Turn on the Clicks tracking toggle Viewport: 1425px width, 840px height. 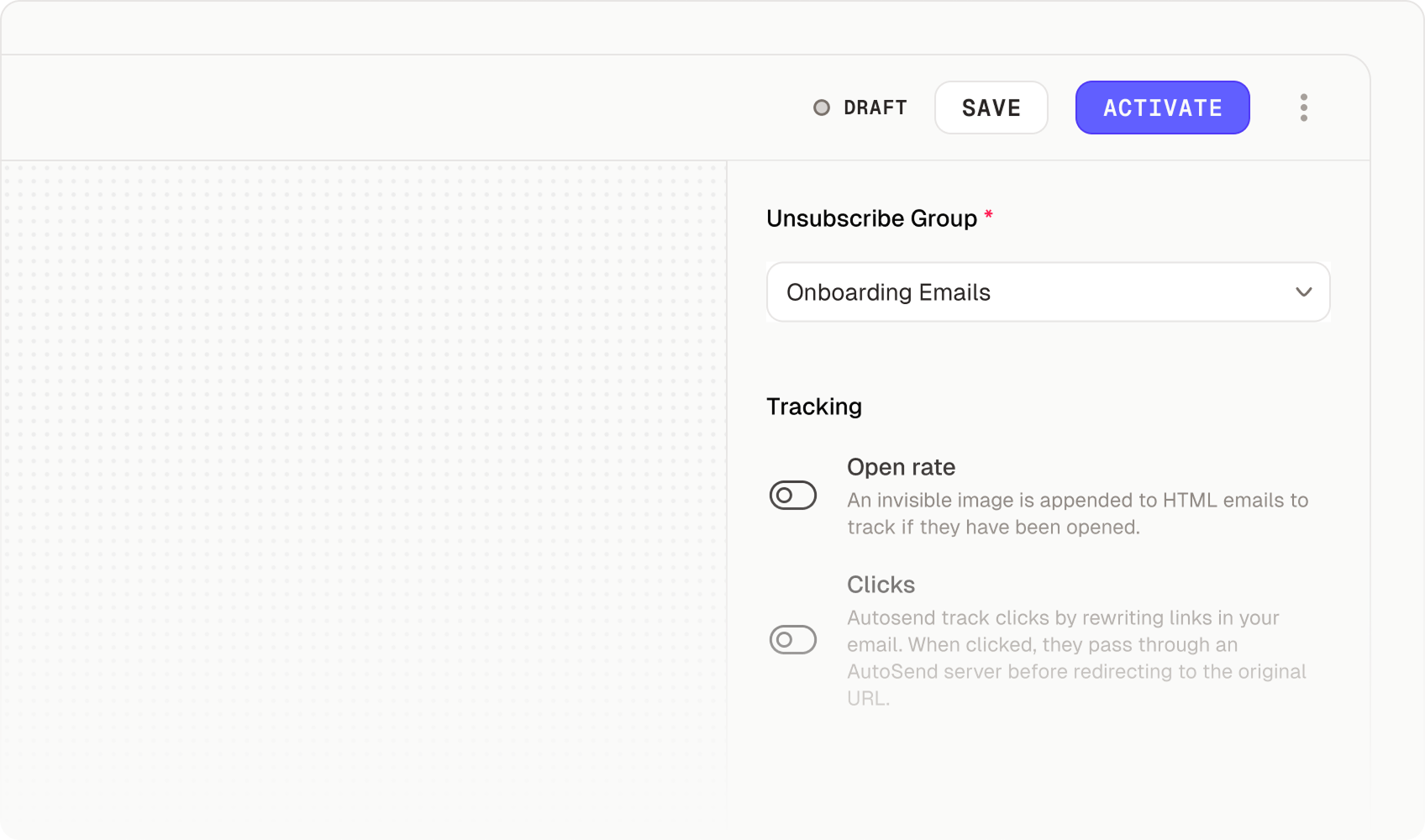(x=792, y=640)
